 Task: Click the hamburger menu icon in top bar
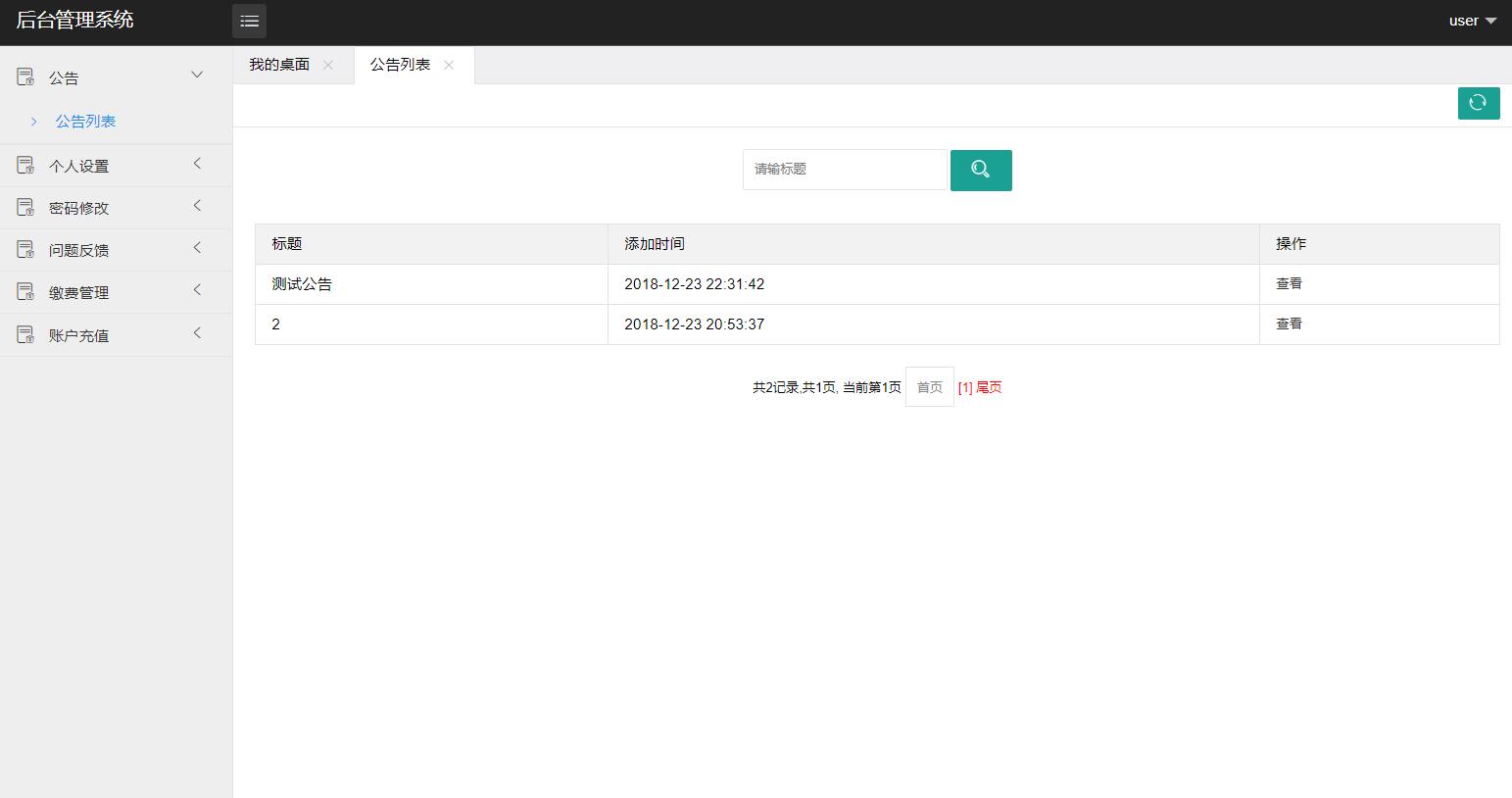(x=249, y=21)
